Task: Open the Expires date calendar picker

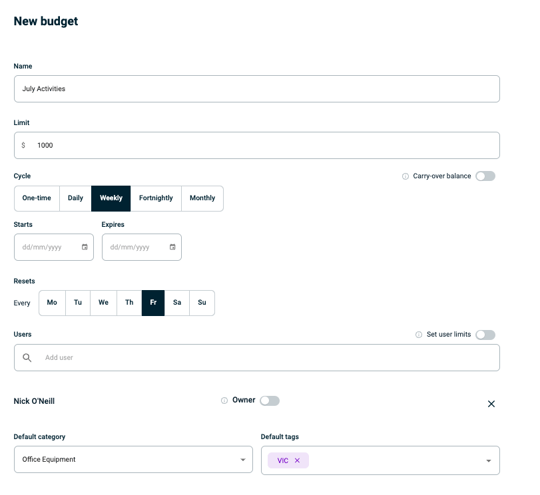Action: 173,247
